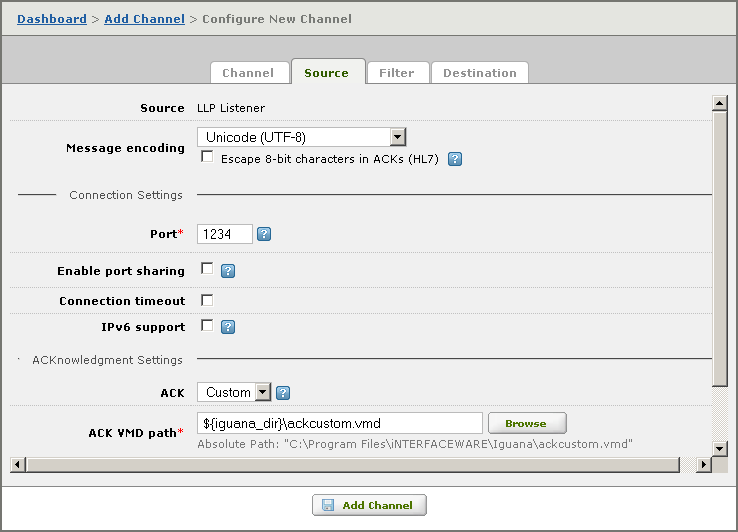This screenshot has width=738, height=532.
Task: Toggle the IPv6 support checkbox
Action: (x=207, y=325)
